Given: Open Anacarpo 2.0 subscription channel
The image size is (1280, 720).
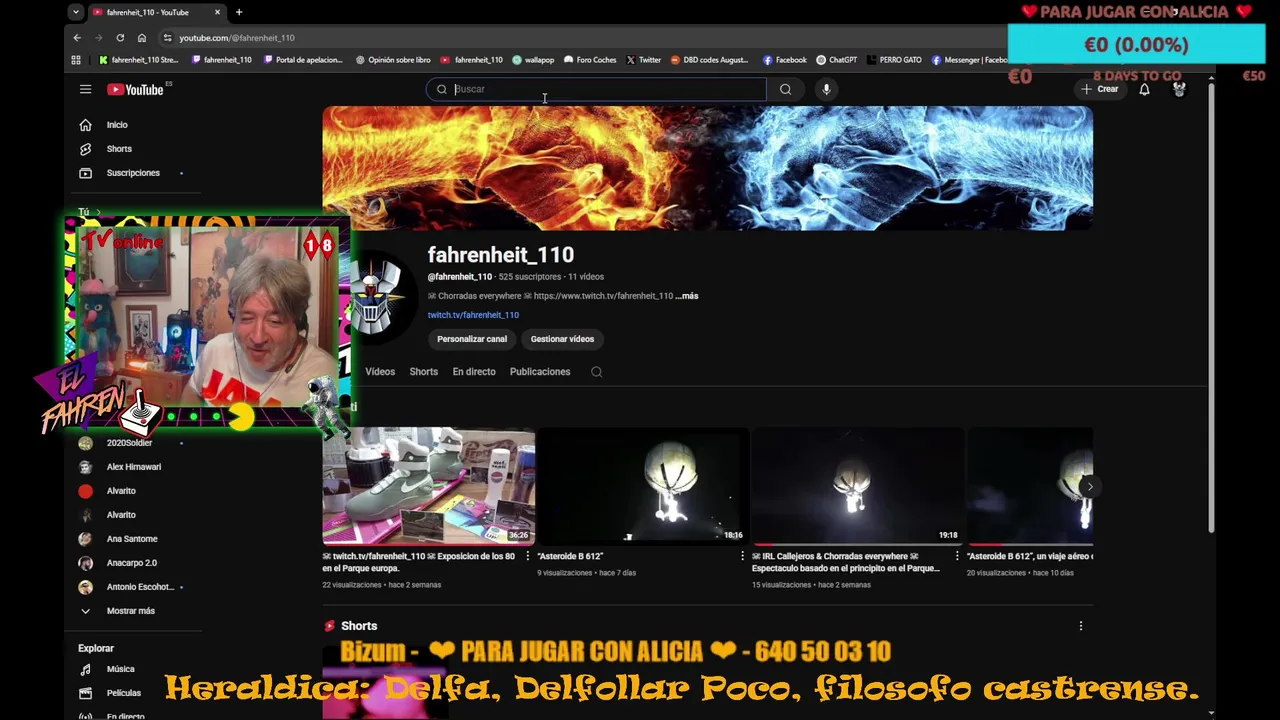Looking at the screenshot, I should coord(131,563).
